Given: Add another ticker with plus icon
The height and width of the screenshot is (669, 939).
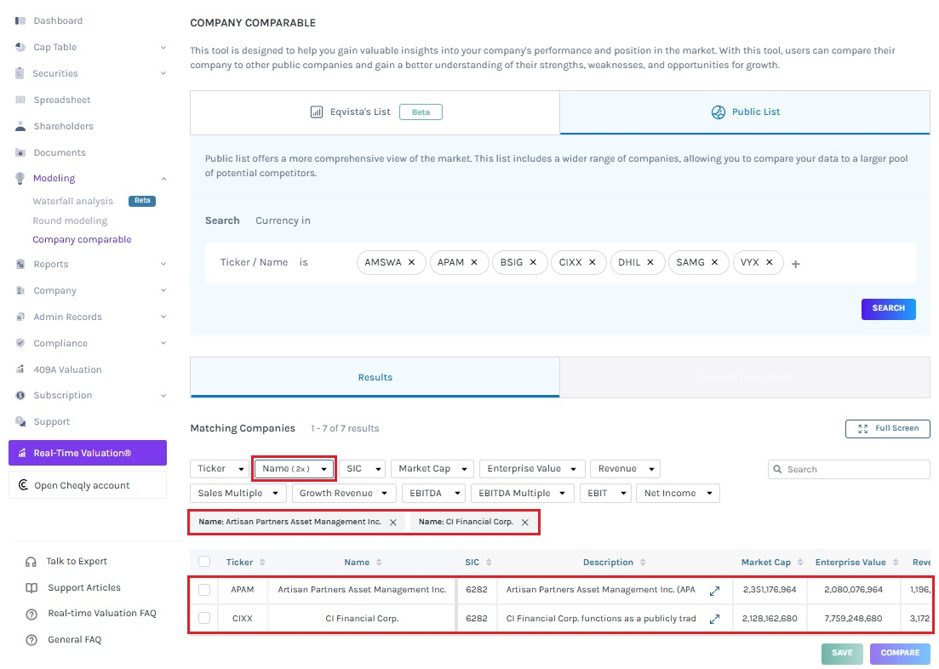Looking at the screenshot, I should (x=795, y=264).
